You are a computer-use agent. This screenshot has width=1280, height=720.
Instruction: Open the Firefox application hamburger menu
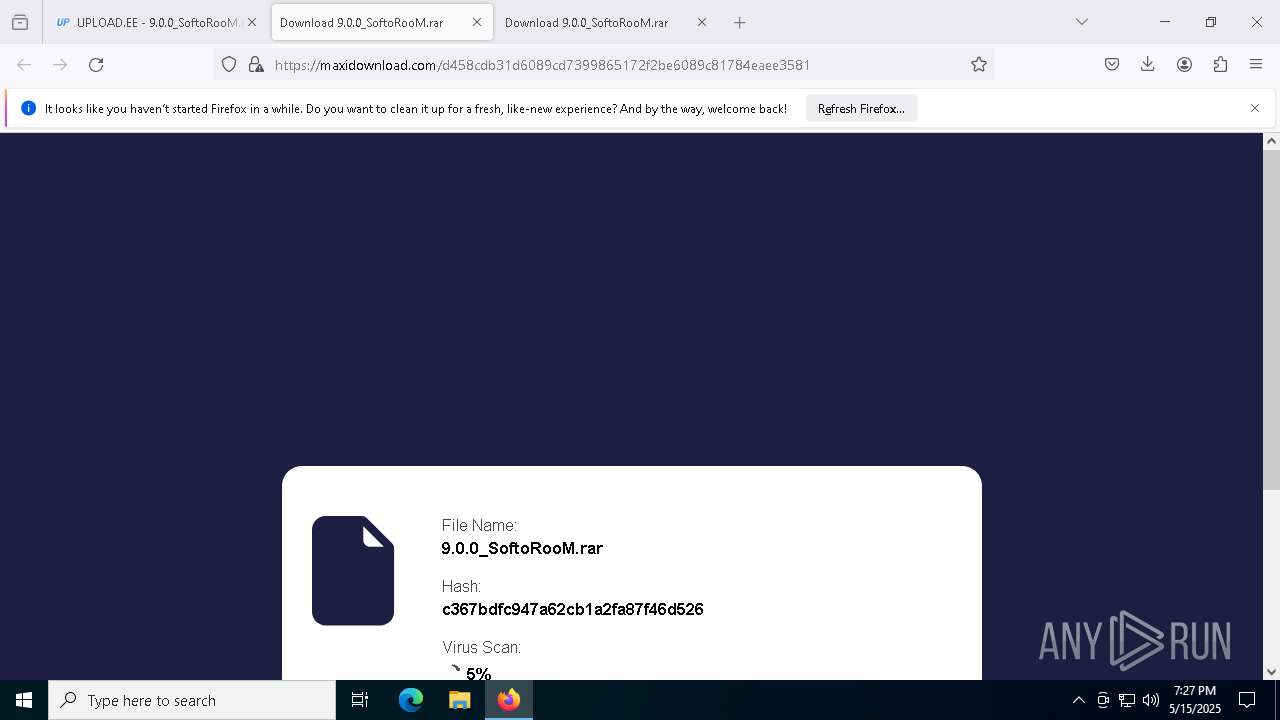pyautogui.click(x=1256, y=64)
